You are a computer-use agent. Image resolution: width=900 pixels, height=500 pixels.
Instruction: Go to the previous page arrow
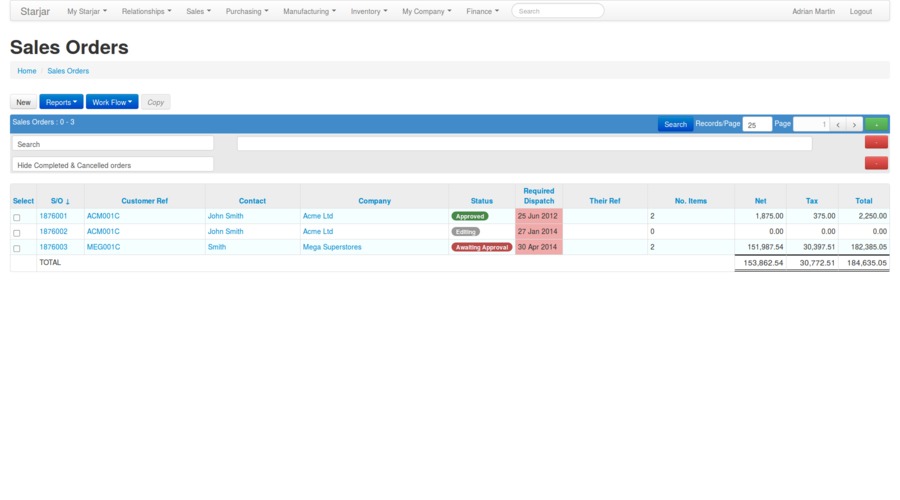pyautogui.click(x=838, y=125)
